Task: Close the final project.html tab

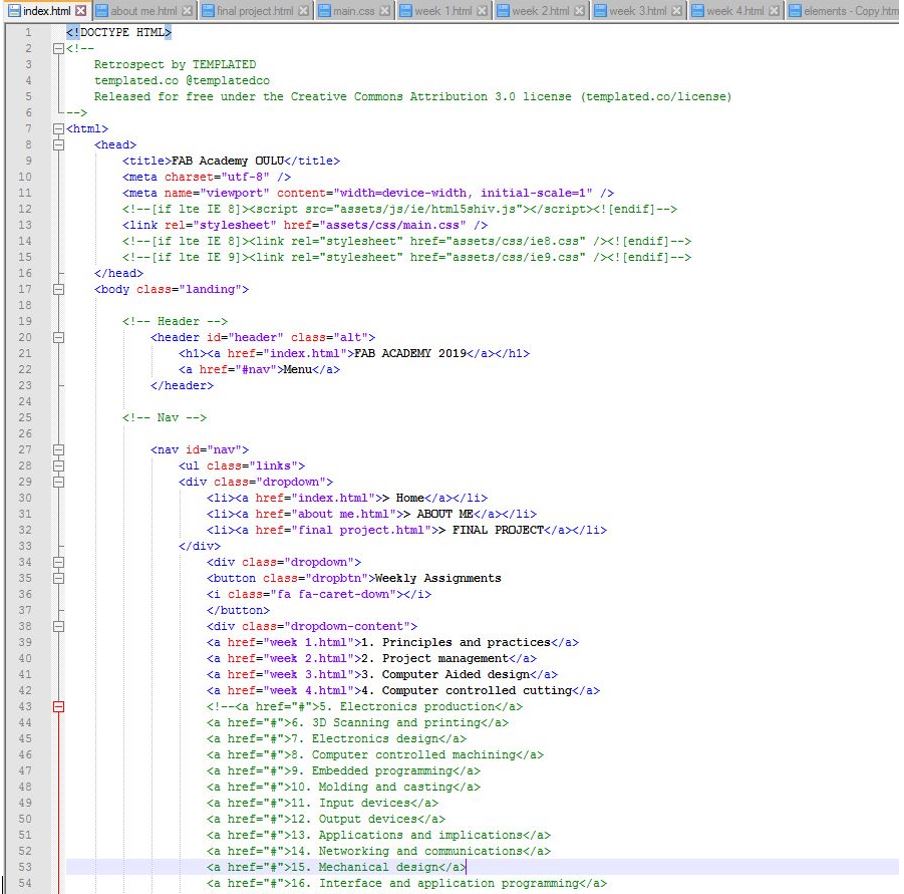Action: tap(303, 10)
